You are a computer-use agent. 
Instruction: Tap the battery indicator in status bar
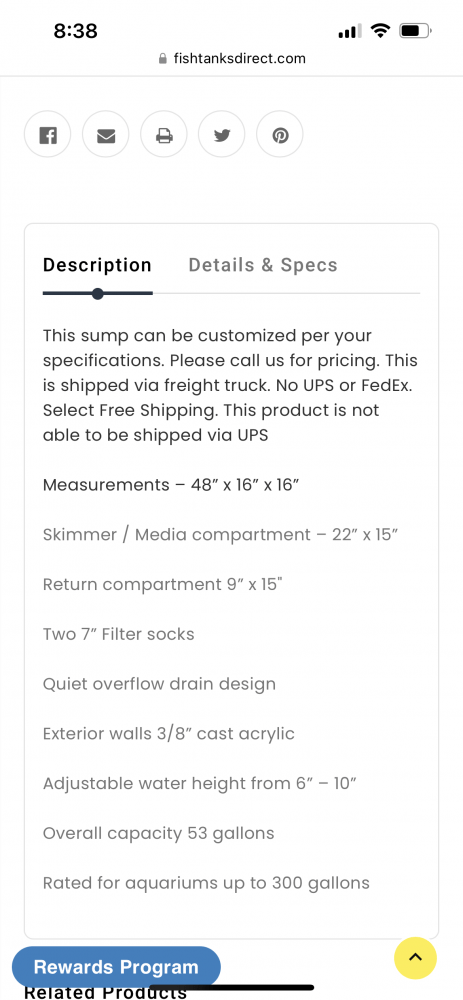415,30
